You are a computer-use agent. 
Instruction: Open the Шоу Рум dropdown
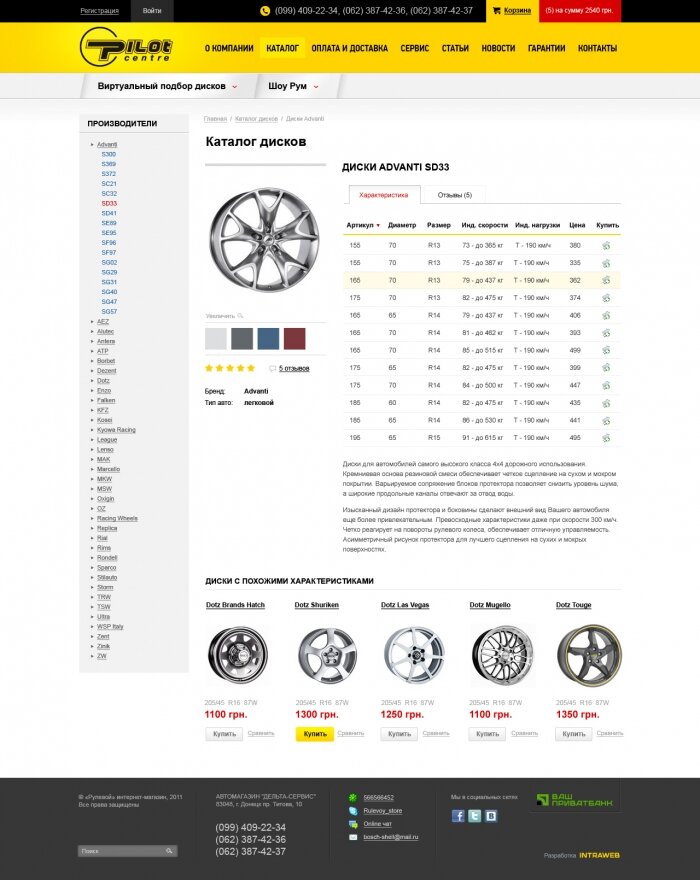(293, 86)
